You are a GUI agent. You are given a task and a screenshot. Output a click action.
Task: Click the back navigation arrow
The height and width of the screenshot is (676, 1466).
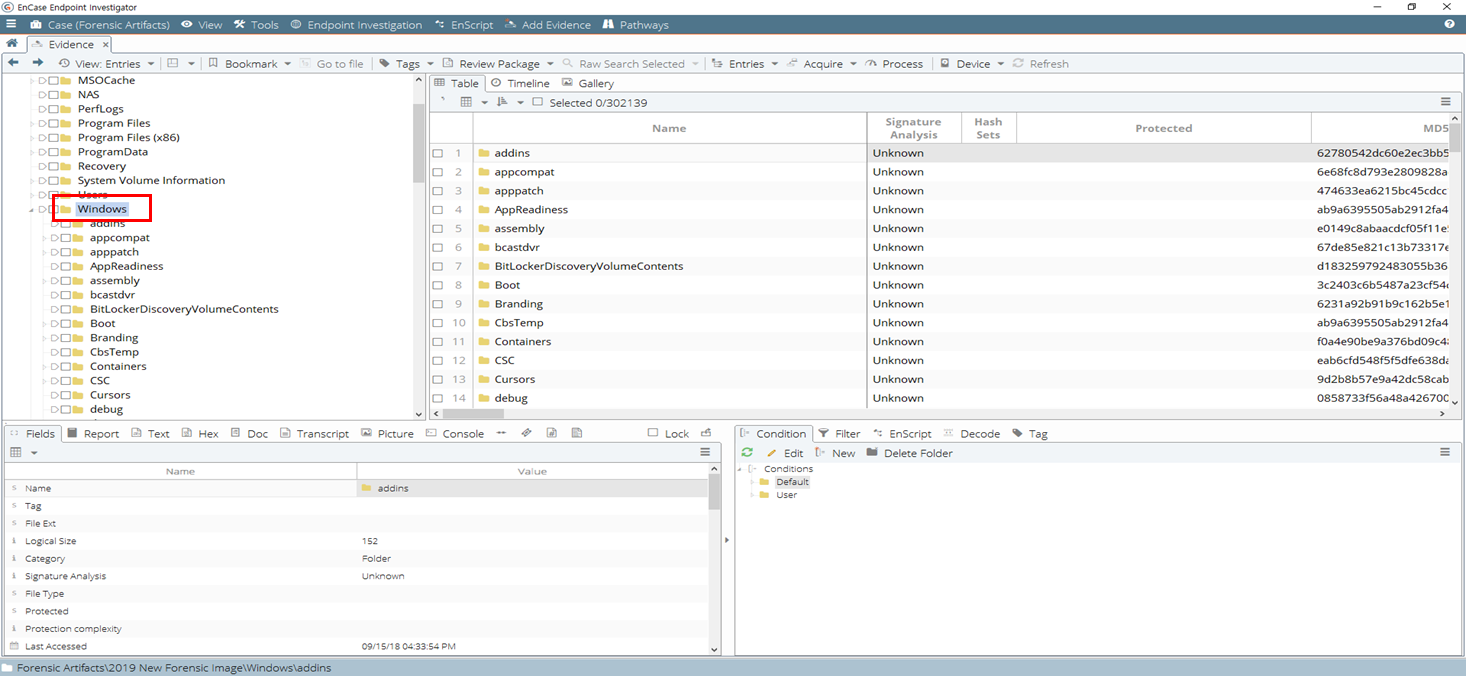(x=13, y=63)
